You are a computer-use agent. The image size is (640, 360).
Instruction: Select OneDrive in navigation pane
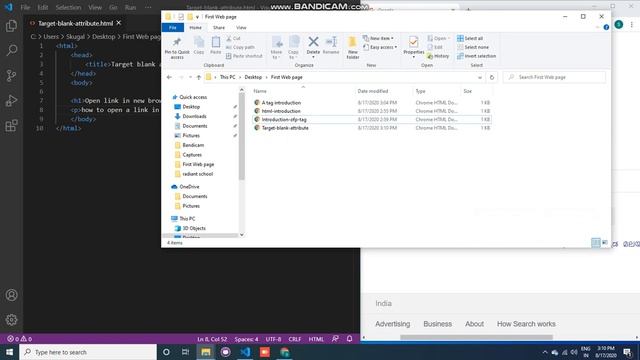189,187
